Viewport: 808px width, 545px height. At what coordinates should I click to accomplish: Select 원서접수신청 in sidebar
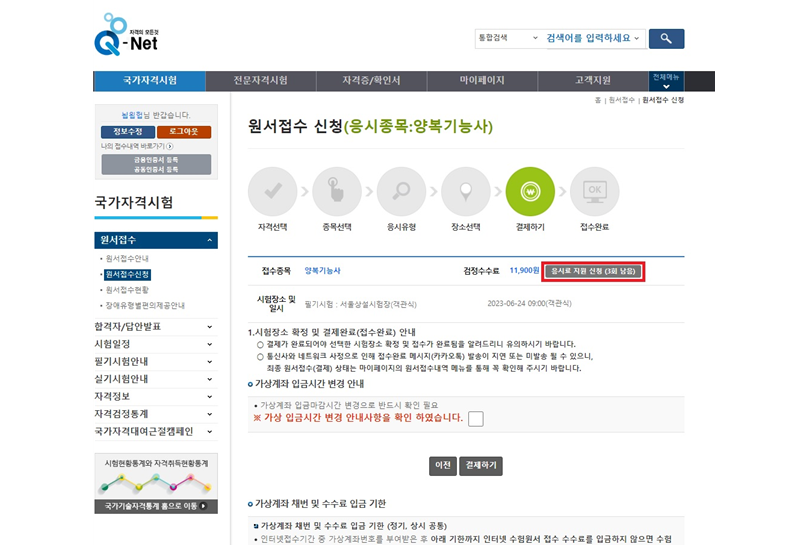[127, 275]
